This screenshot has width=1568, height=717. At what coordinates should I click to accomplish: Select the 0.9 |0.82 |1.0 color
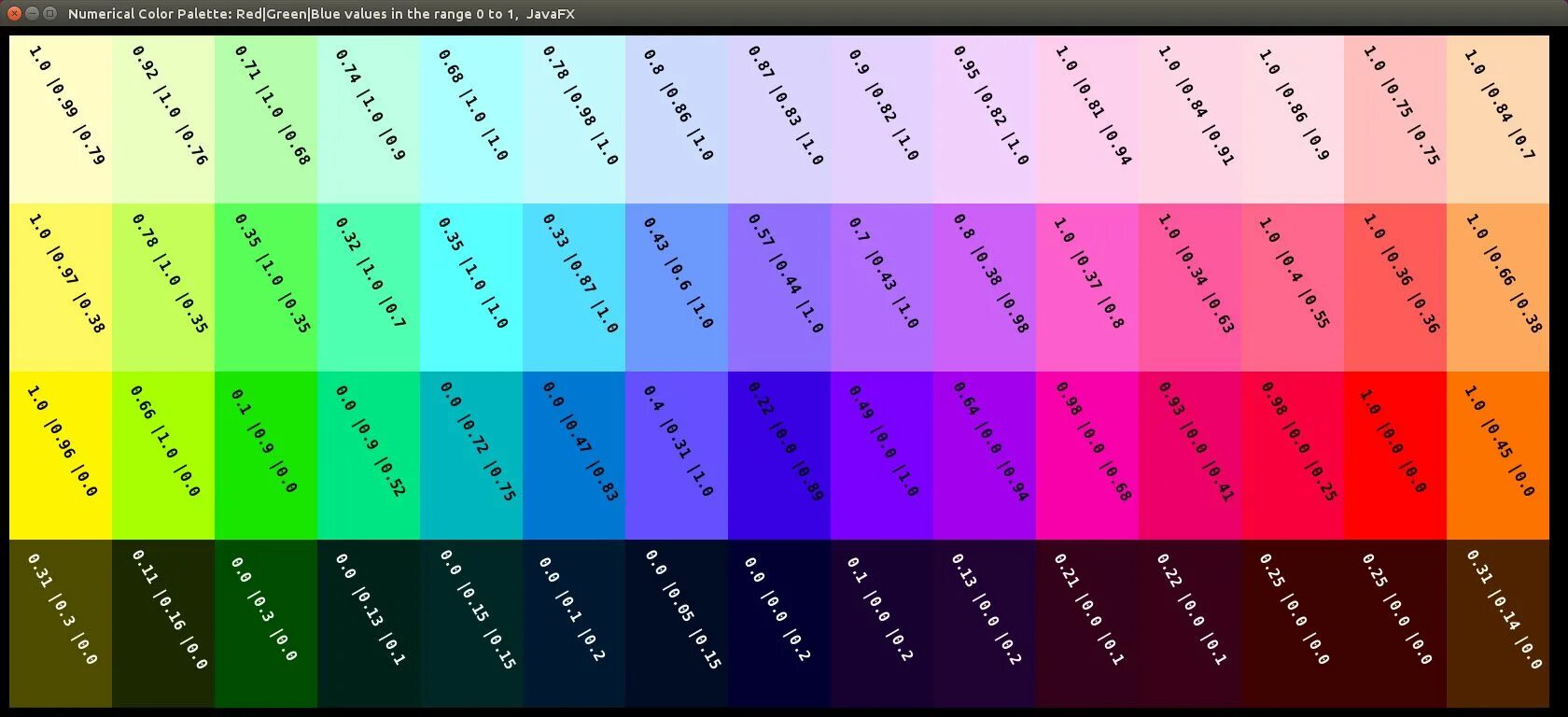[x=882, y=119]
